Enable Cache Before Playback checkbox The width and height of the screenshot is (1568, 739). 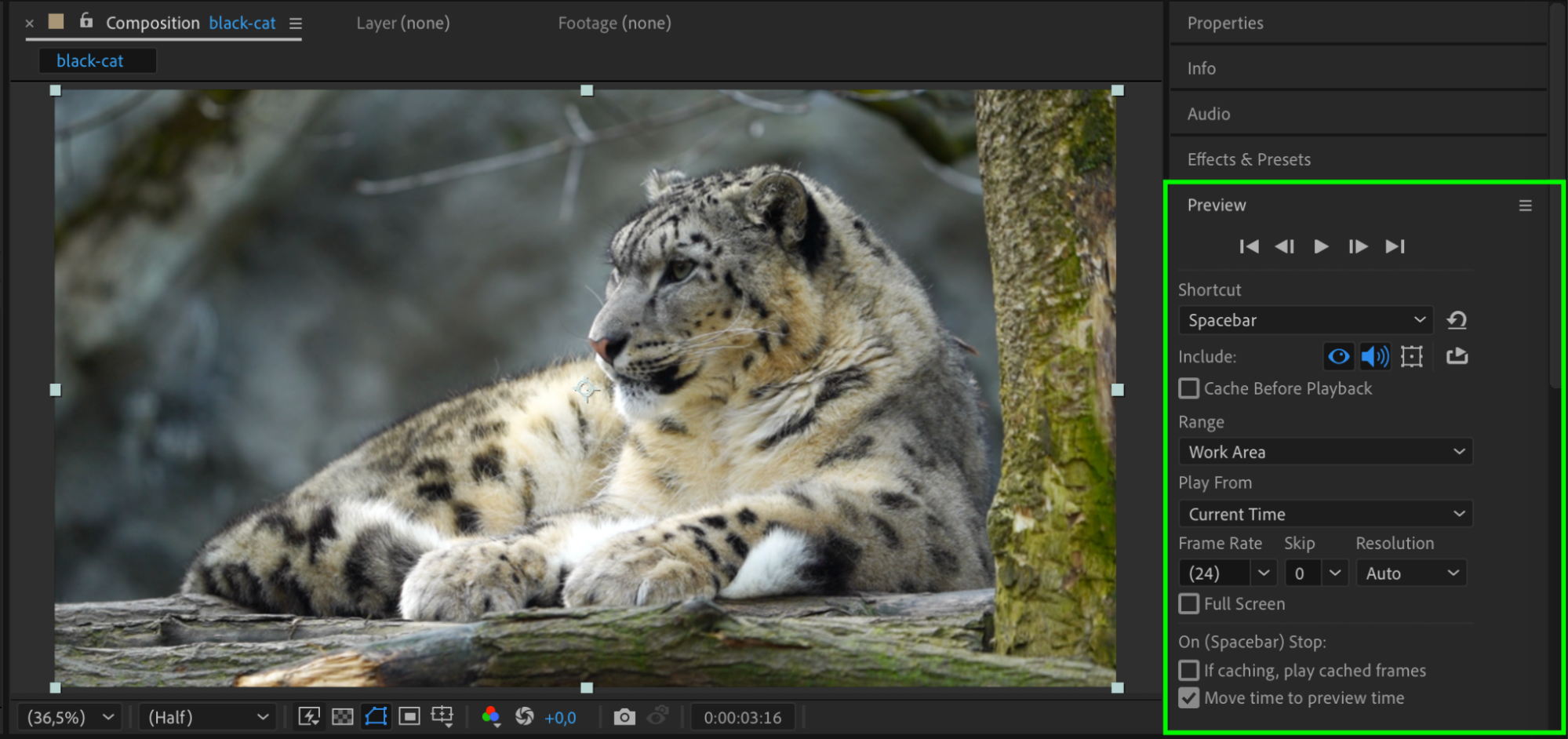click(1189, 388)
